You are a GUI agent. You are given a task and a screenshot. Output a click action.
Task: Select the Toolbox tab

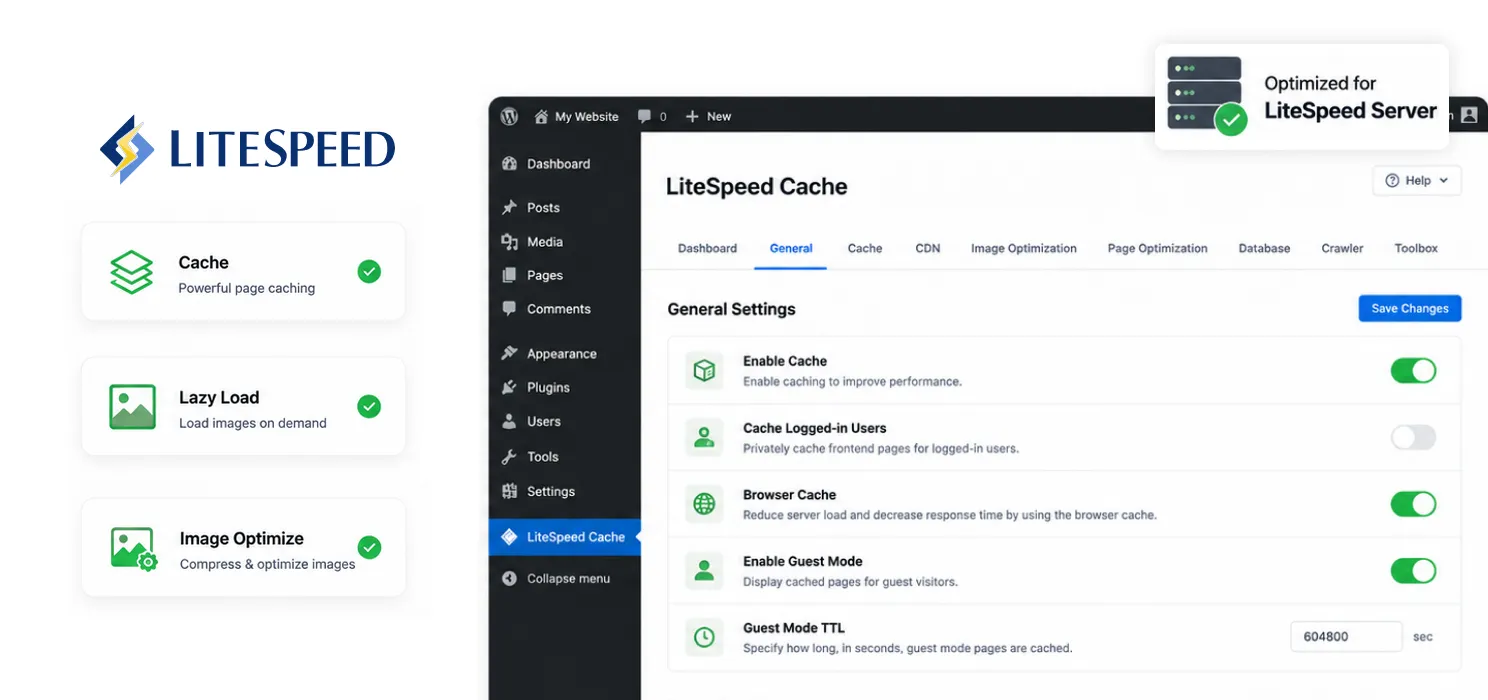1416,248
